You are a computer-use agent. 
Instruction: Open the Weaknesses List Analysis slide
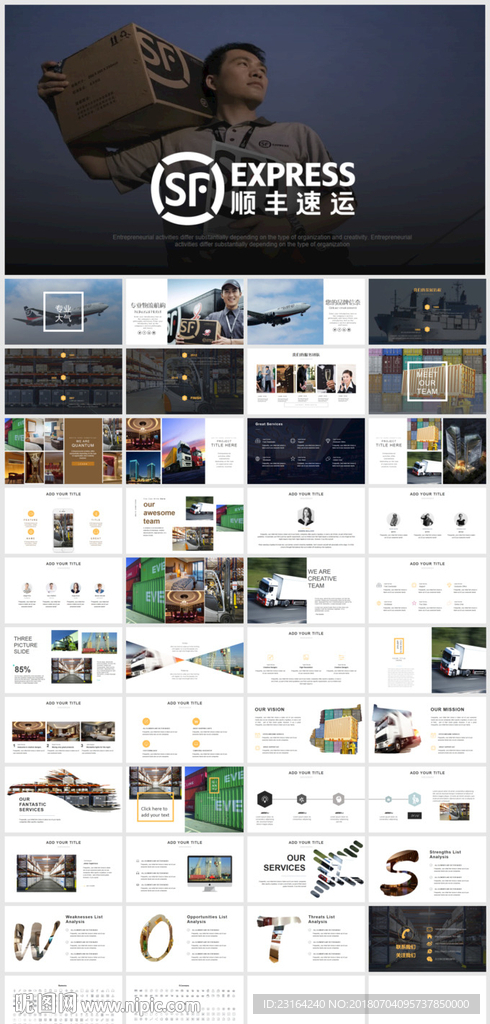[63, 938]
